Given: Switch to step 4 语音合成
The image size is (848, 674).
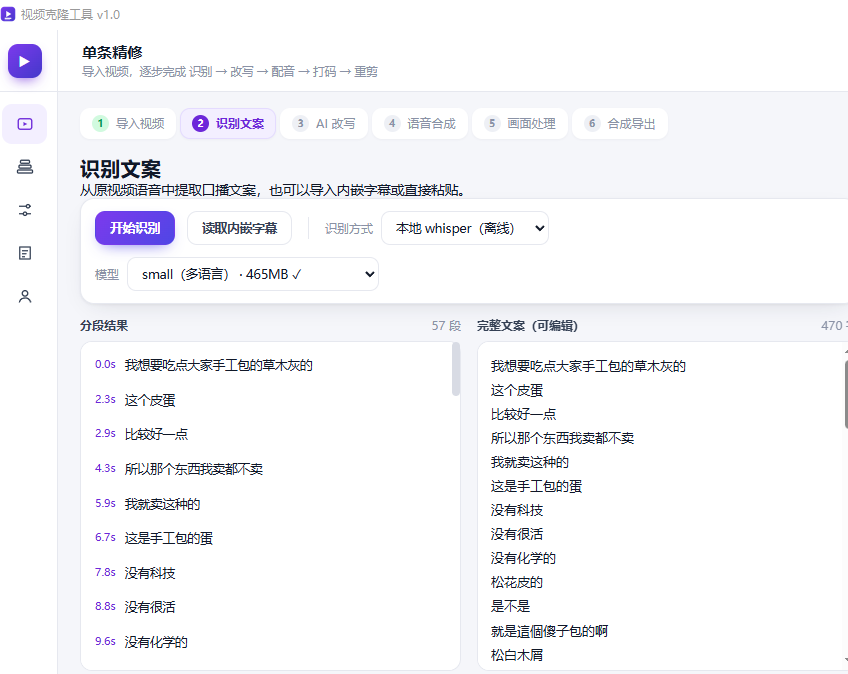Looking at the screenshot, I should pos(420,124).
